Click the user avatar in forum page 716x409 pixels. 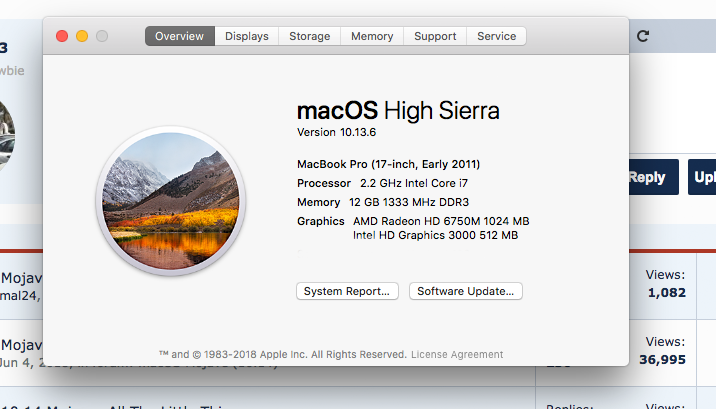tap(6, 136)
